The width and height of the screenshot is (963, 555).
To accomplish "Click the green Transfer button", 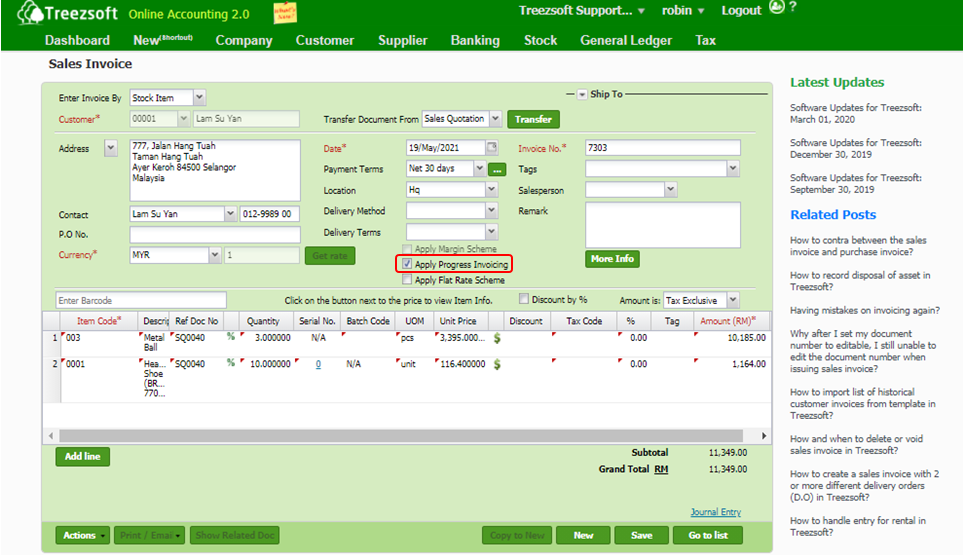I will click(x=533, y=119).
